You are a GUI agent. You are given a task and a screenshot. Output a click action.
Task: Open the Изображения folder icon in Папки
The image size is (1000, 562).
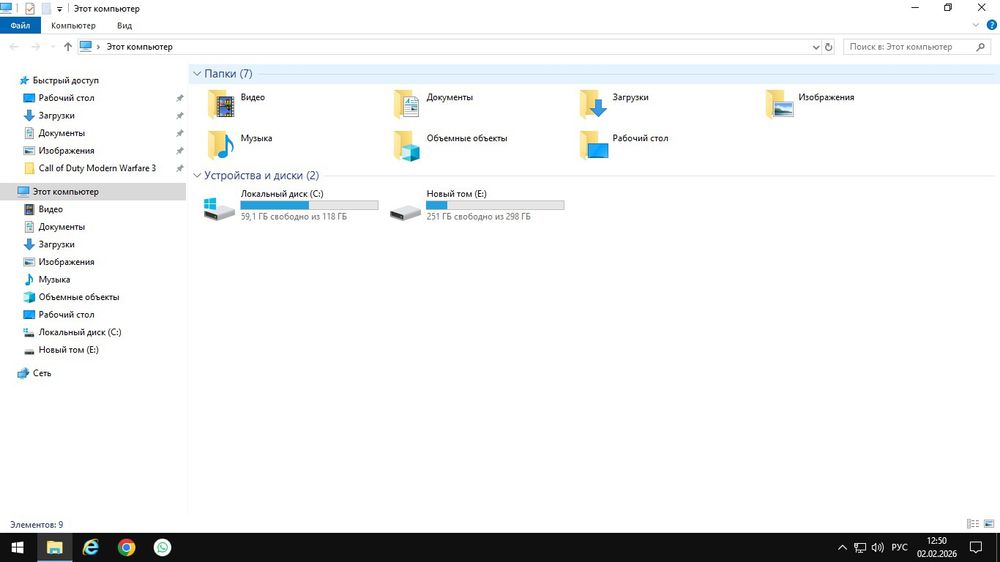coord(779,105)
